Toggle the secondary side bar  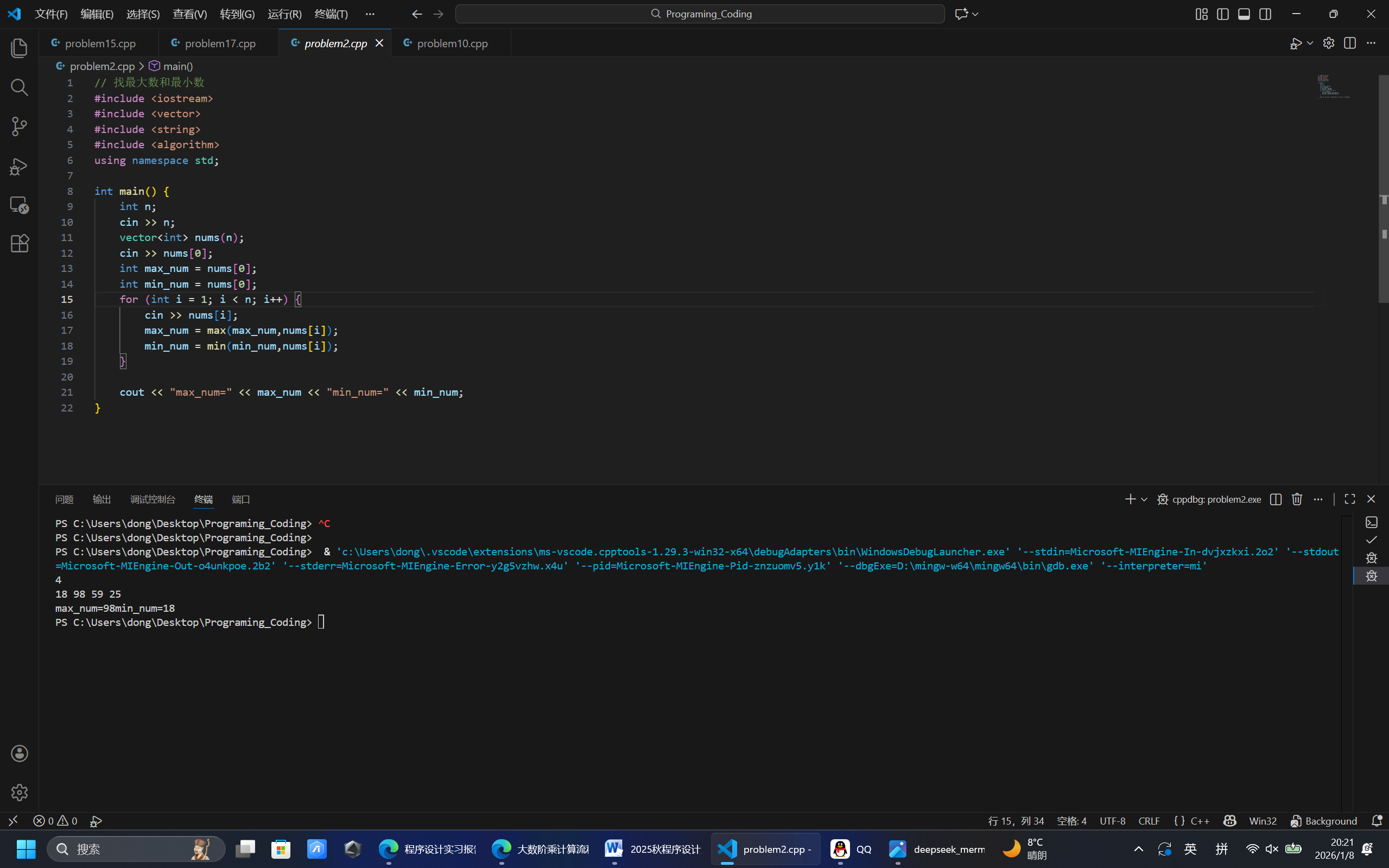point(1265,14)
